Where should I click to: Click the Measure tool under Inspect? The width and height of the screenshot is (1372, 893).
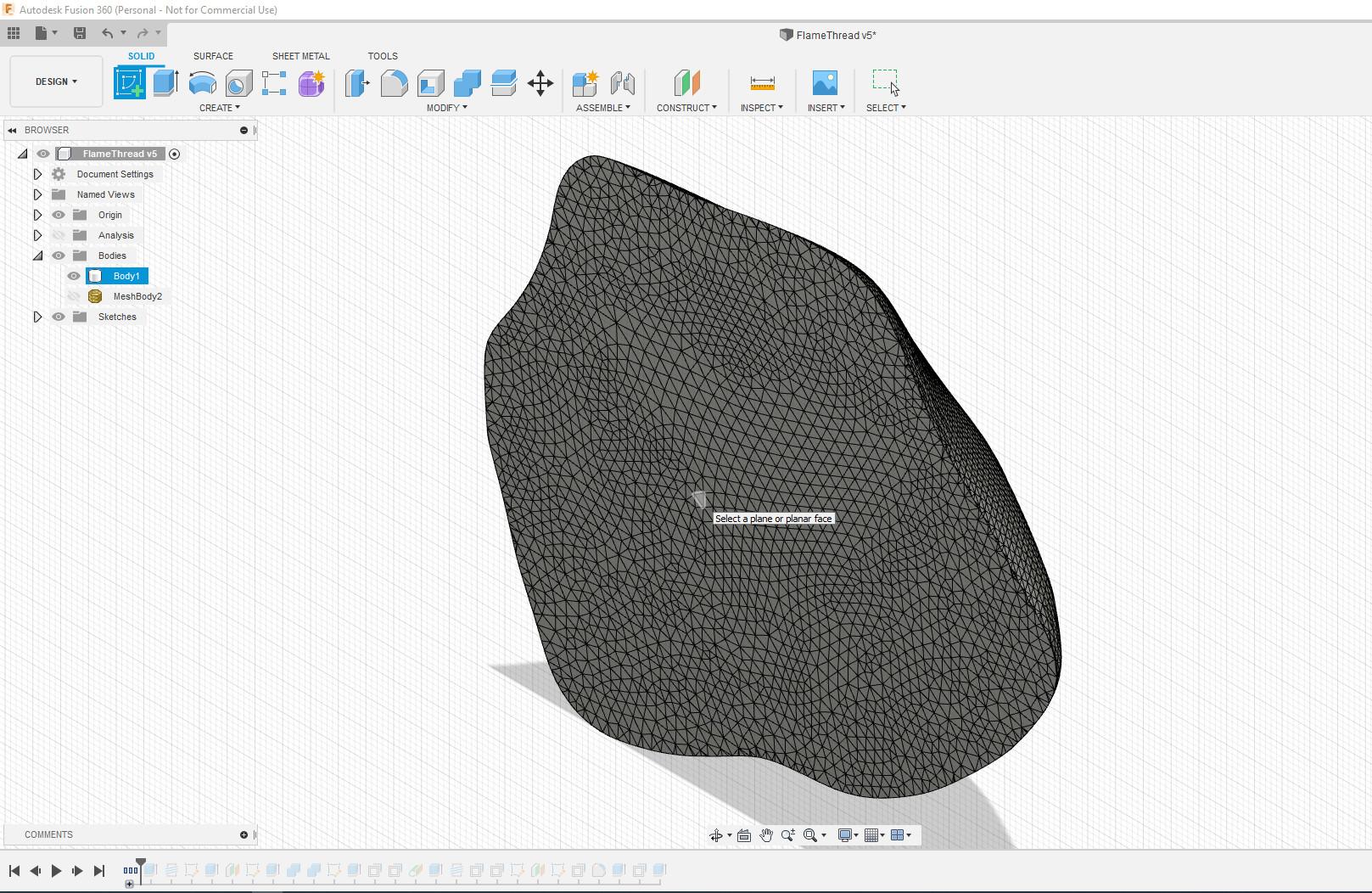pos(762,83)
